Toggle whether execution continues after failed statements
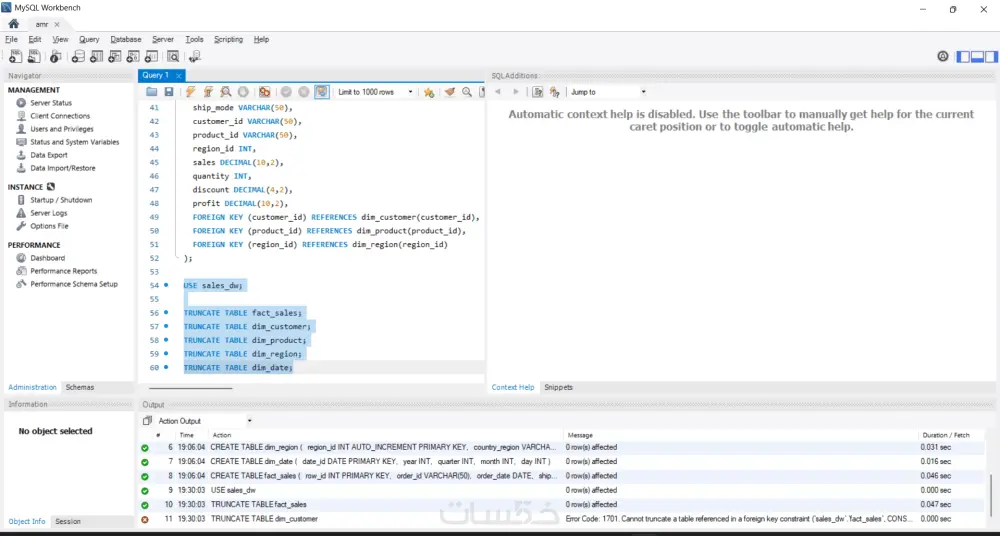 coord(265,92)
